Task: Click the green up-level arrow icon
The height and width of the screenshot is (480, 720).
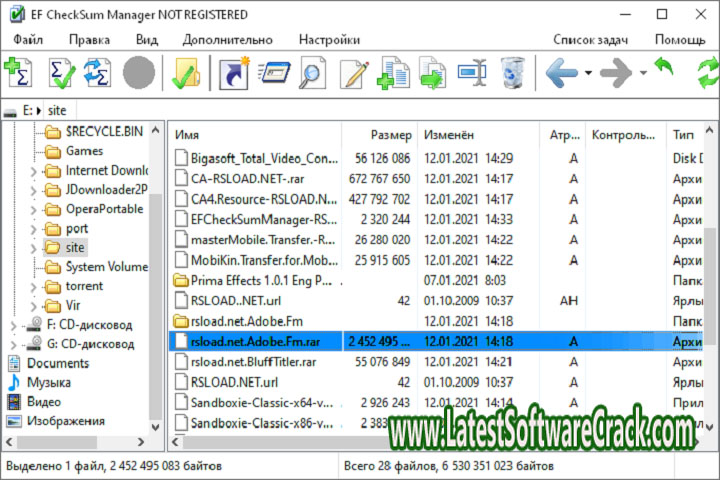Action: 664,67
